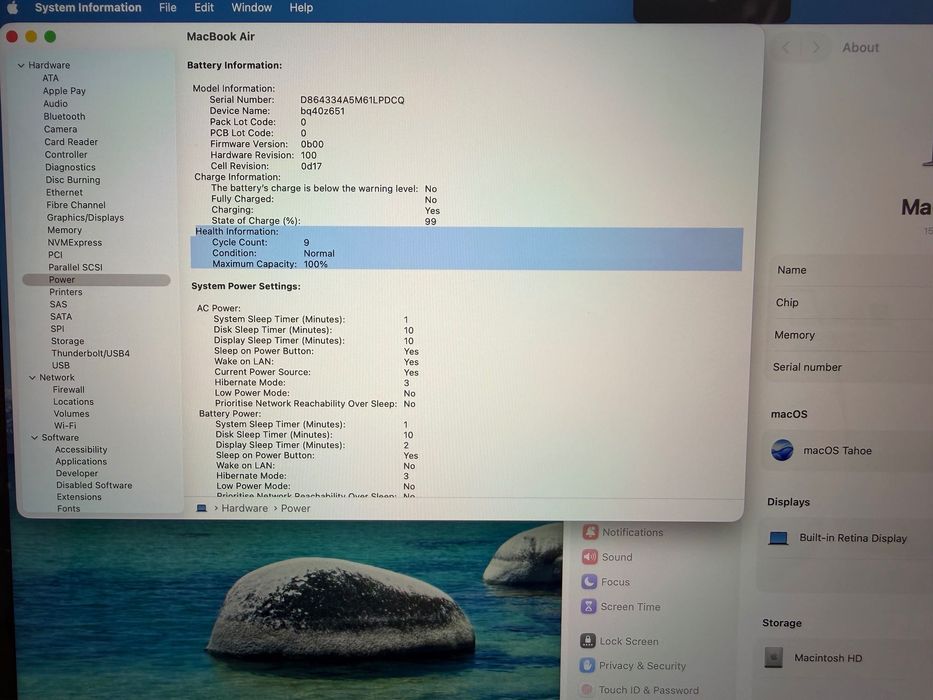Collapse the Hardware section in sidebar
This screenshot has height=700, width=933.
click(x=21, y=65)
